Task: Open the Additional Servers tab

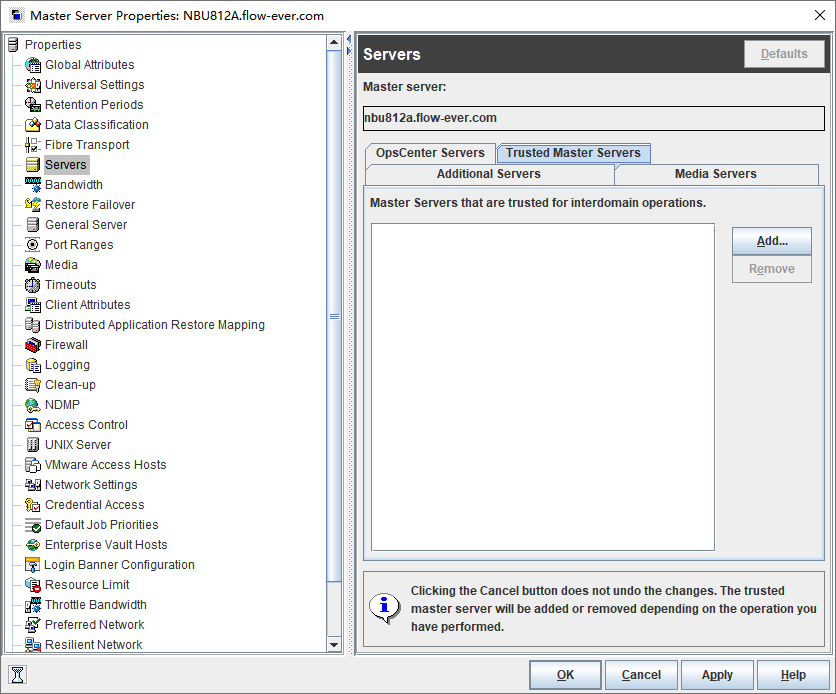Action: [489, 174]
